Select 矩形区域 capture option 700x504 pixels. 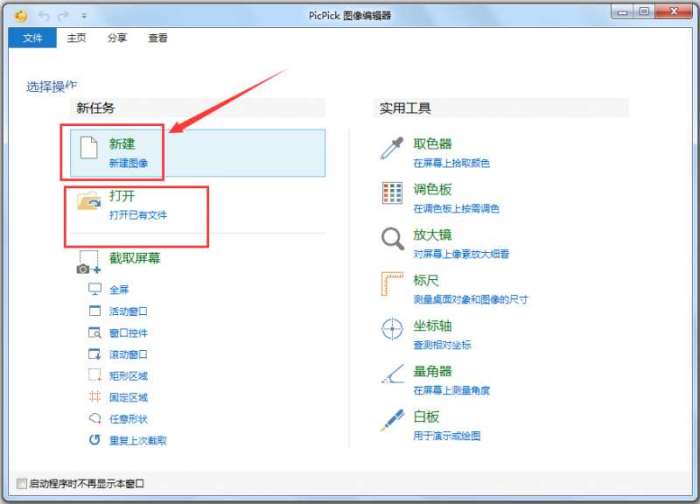[x=128, y=376]
